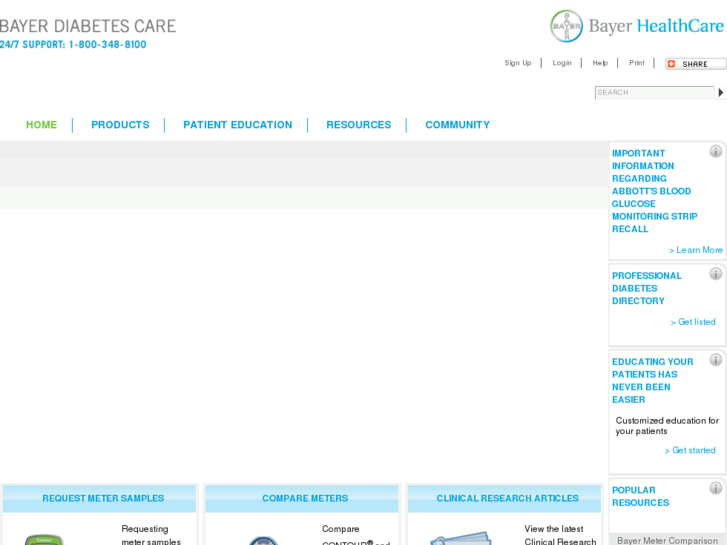The image size is (727, 545).
Task: Click Important Information Regarding Abbott's recall heading
Action: coord(654,191)
